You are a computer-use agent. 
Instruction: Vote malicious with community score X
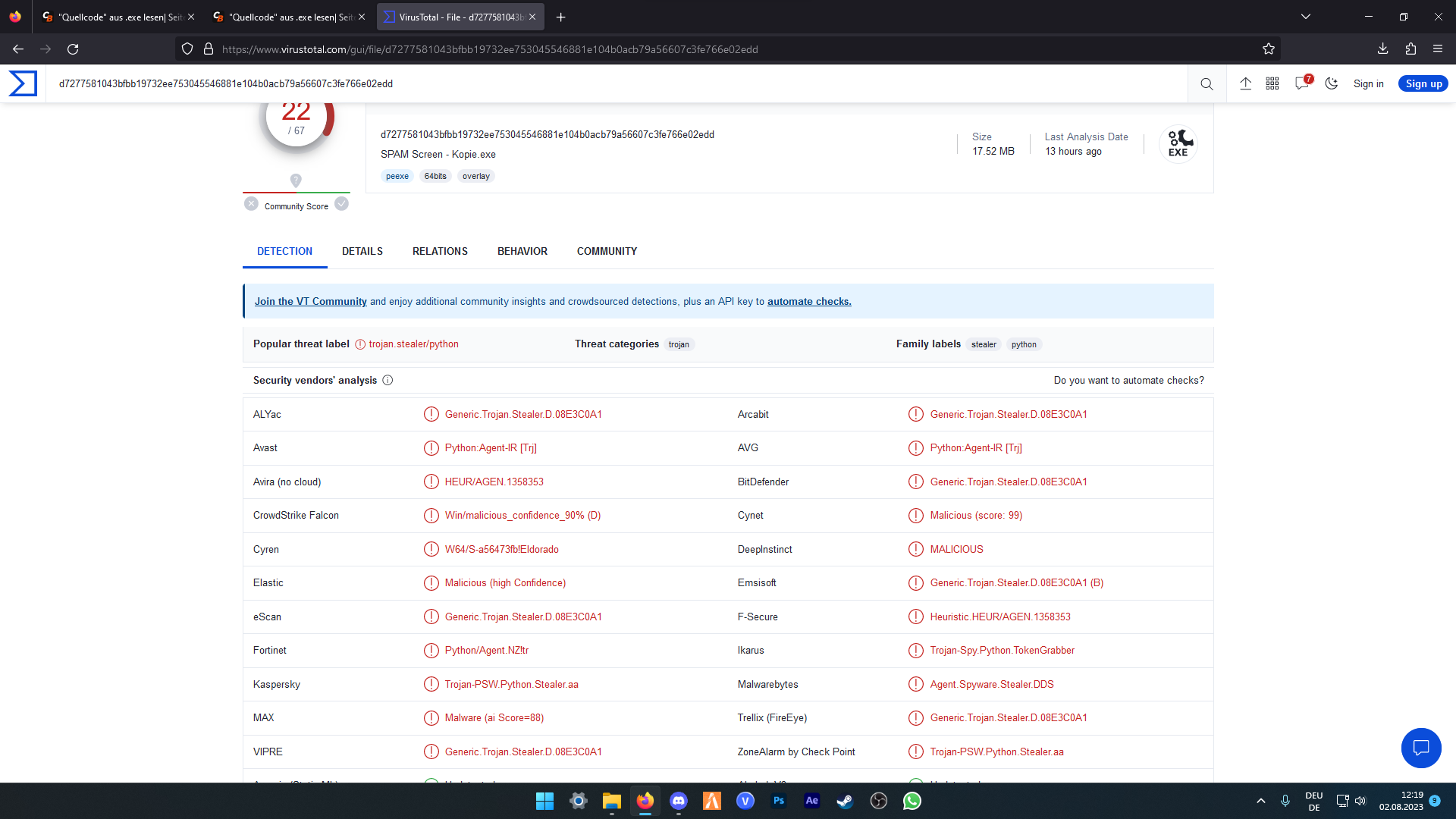251,204
